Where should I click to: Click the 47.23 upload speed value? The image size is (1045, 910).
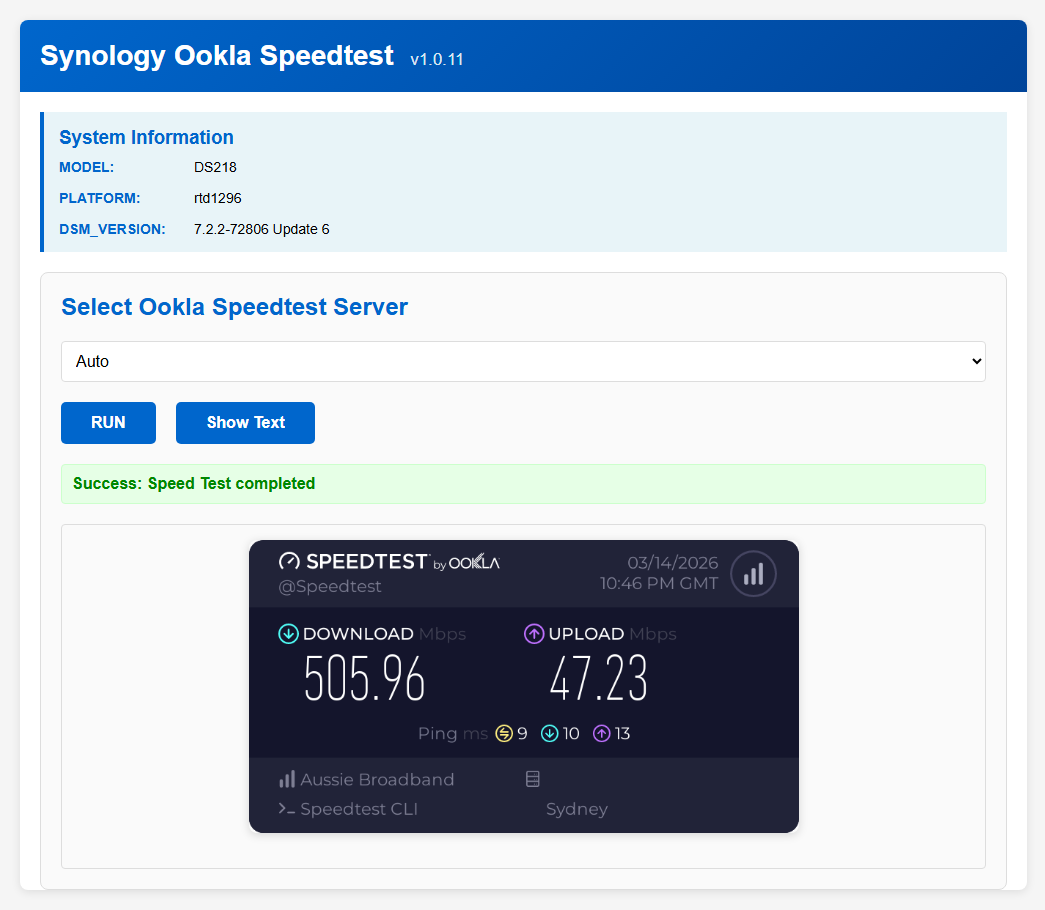599,681
